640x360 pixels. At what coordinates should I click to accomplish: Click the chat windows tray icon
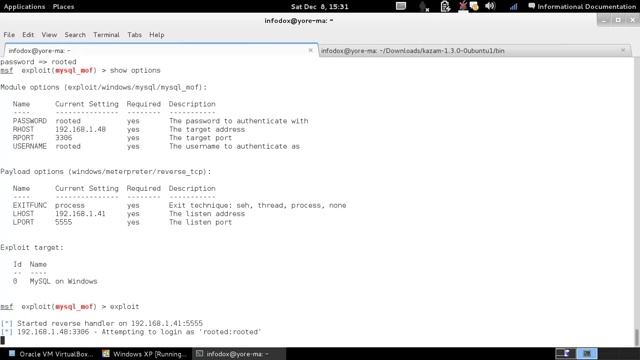[x=474, y=7]
